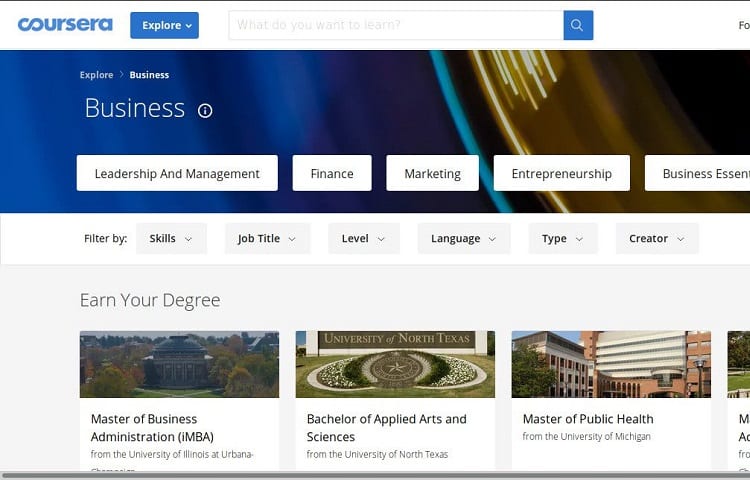The image size is (750, 480).
Task: Click the 'Filter by:' label
Action: tap(105, 239)
